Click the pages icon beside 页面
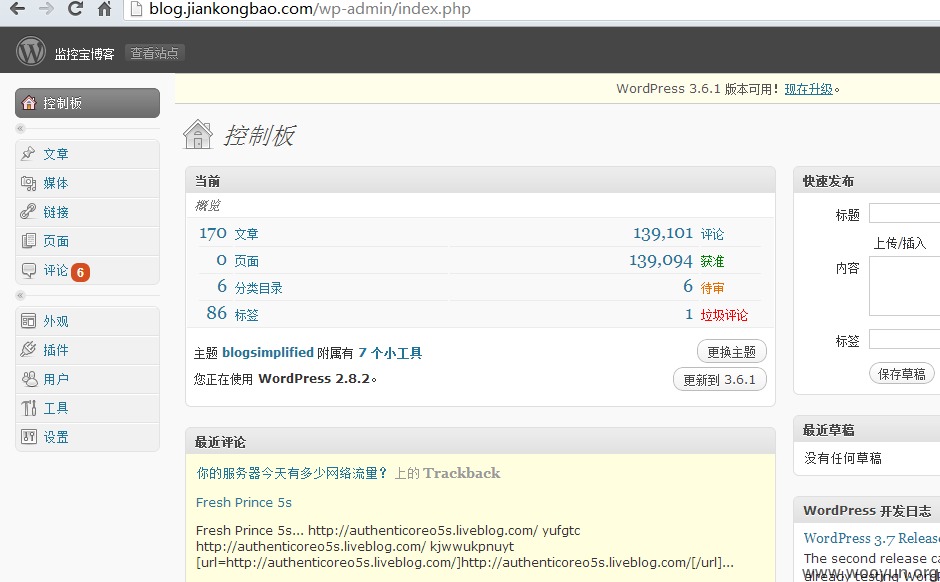Screen dimensions: 940x582 point(28,241)
